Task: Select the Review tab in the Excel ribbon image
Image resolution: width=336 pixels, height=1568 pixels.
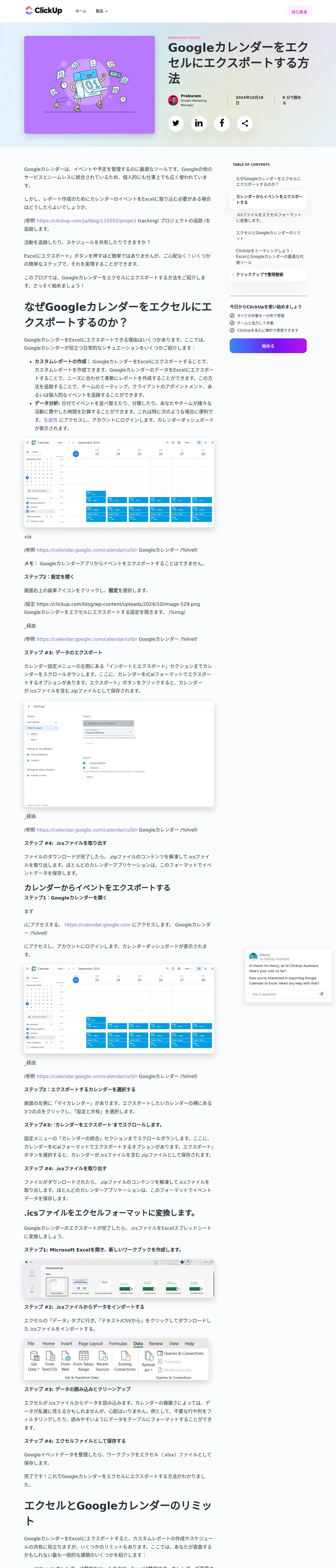Action: [x=156, y=1344]
